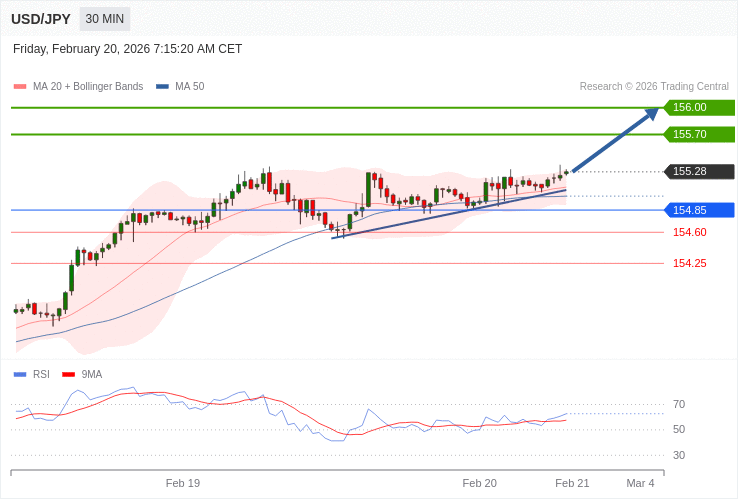Click the MA 20 + Bollinger Bands color swatch

20,87
